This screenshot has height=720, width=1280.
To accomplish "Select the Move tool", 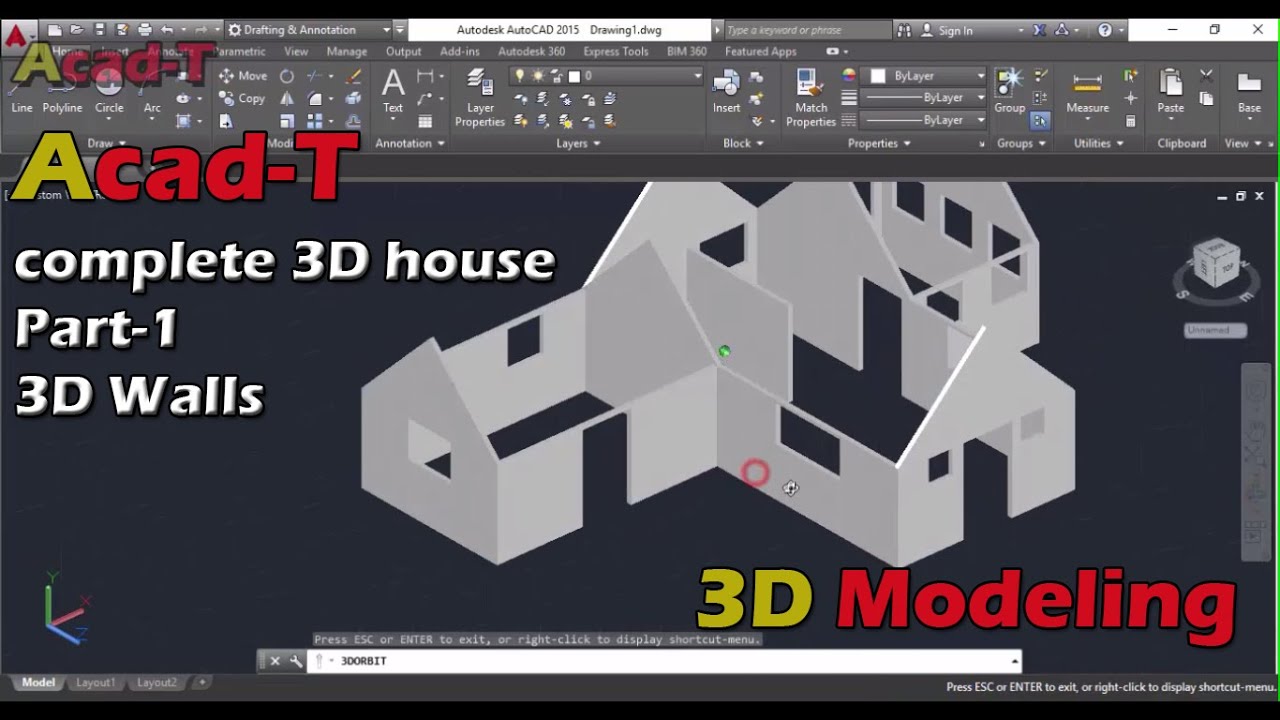I will point(243,76).
